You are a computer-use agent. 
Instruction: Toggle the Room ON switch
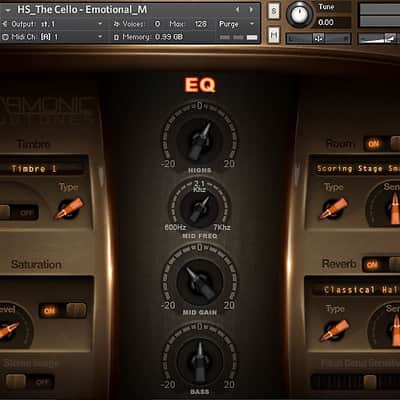[382, 144]
